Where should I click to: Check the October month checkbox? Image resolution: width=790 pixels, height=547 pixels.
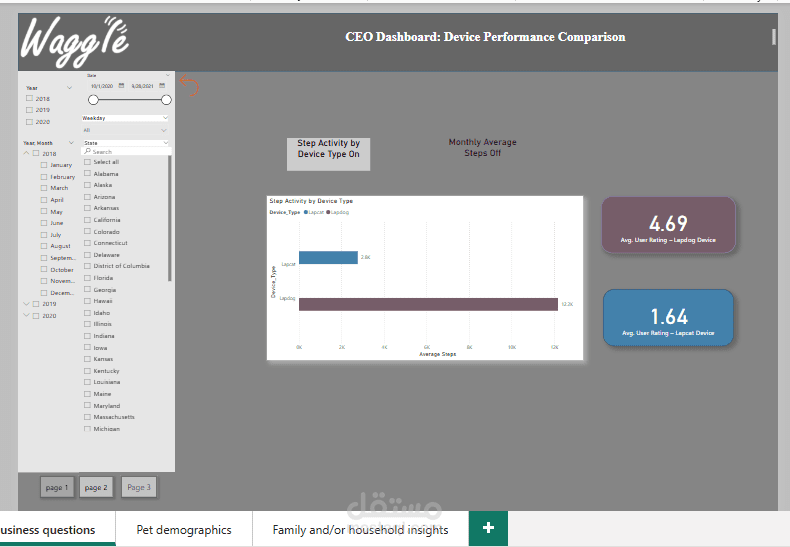pyautogui.click(x=44, y=270)
